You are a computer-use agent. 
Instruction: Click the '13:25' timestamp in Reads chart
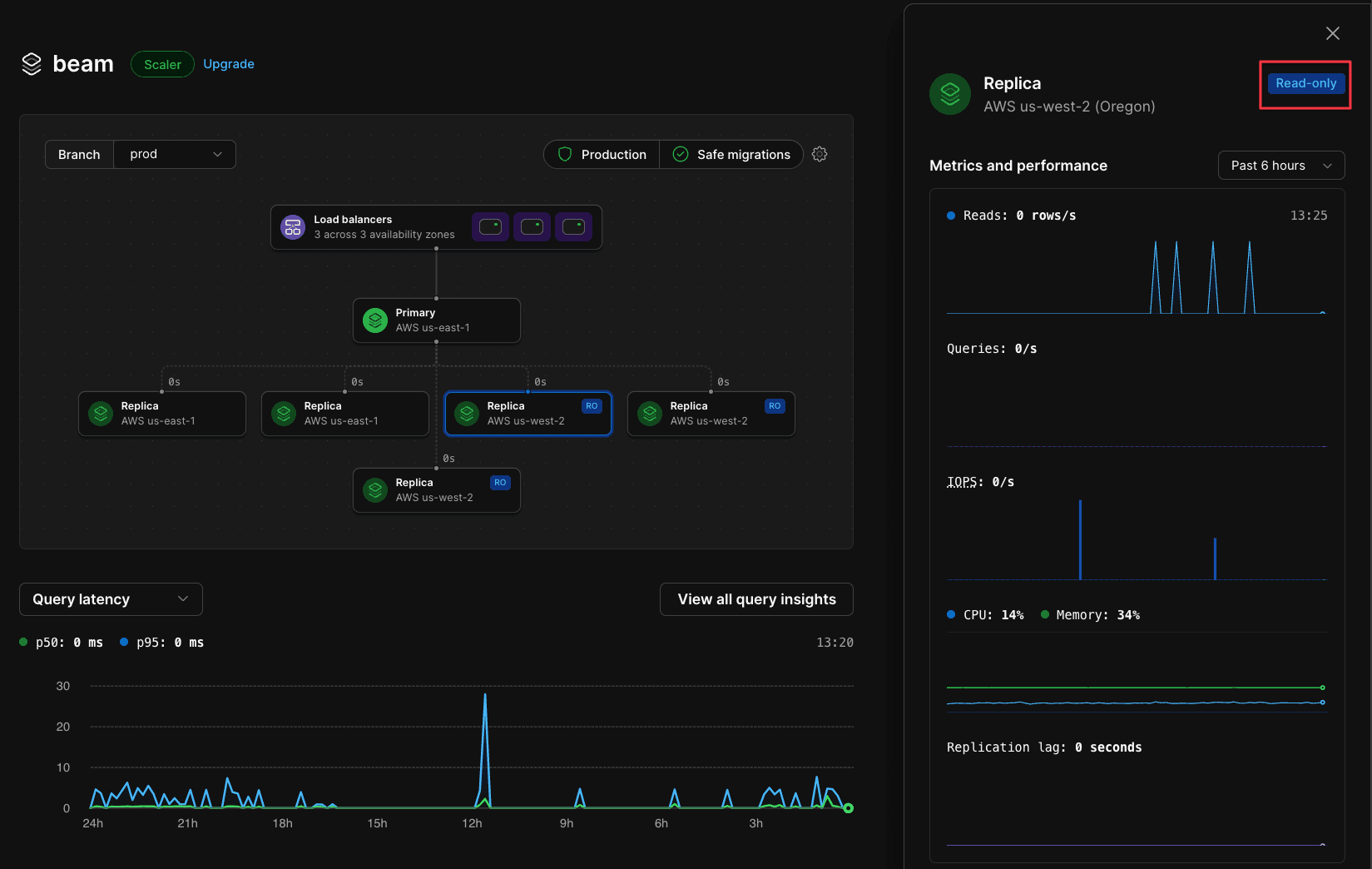tap(1309, 216)
